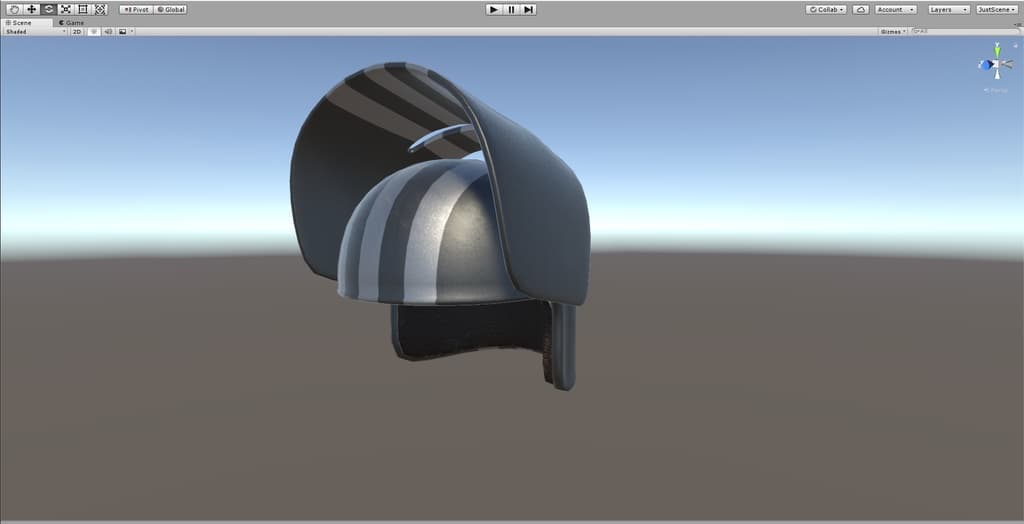Switch to the Game tab
Image resolution: width=1024 pixels, height=524 pixels.
(x=71, y=22)
